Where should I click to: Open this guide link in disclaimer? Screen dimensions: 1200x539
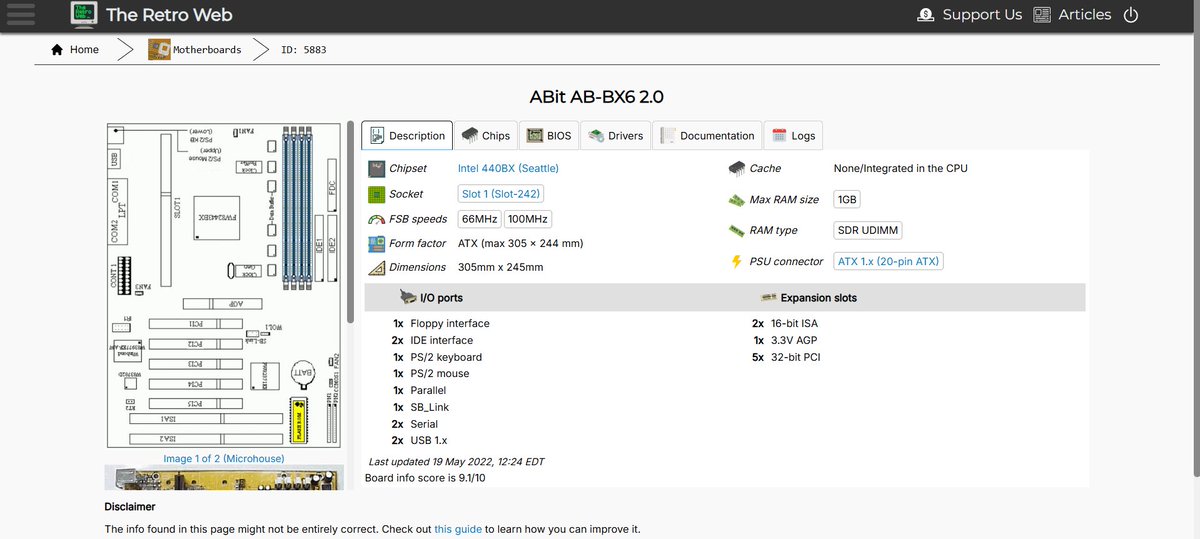click(458, 529)
